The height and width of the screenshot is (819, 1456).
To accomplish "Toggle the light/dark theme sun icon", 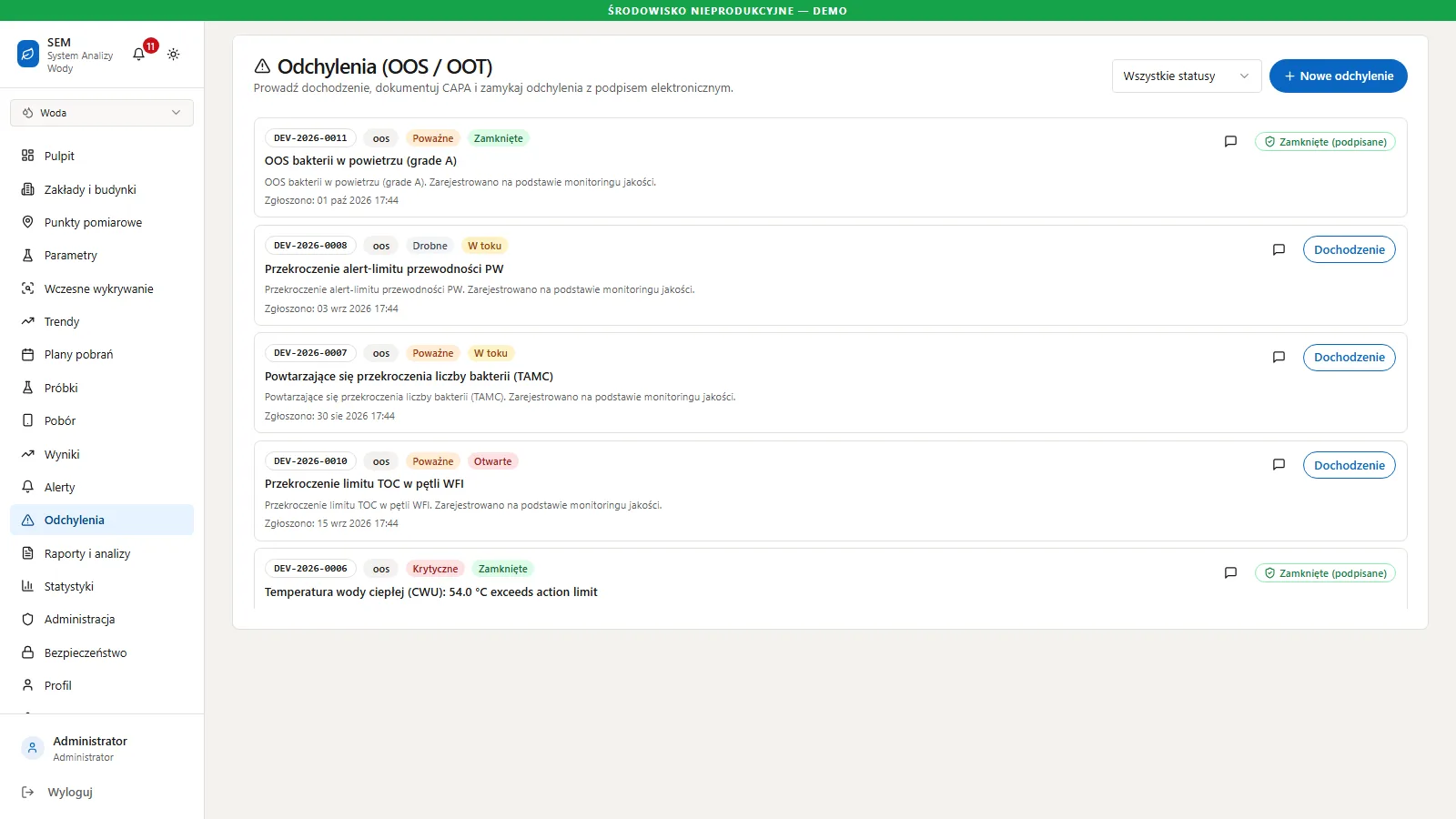I will pyautogui.click(x=173, y=55).
